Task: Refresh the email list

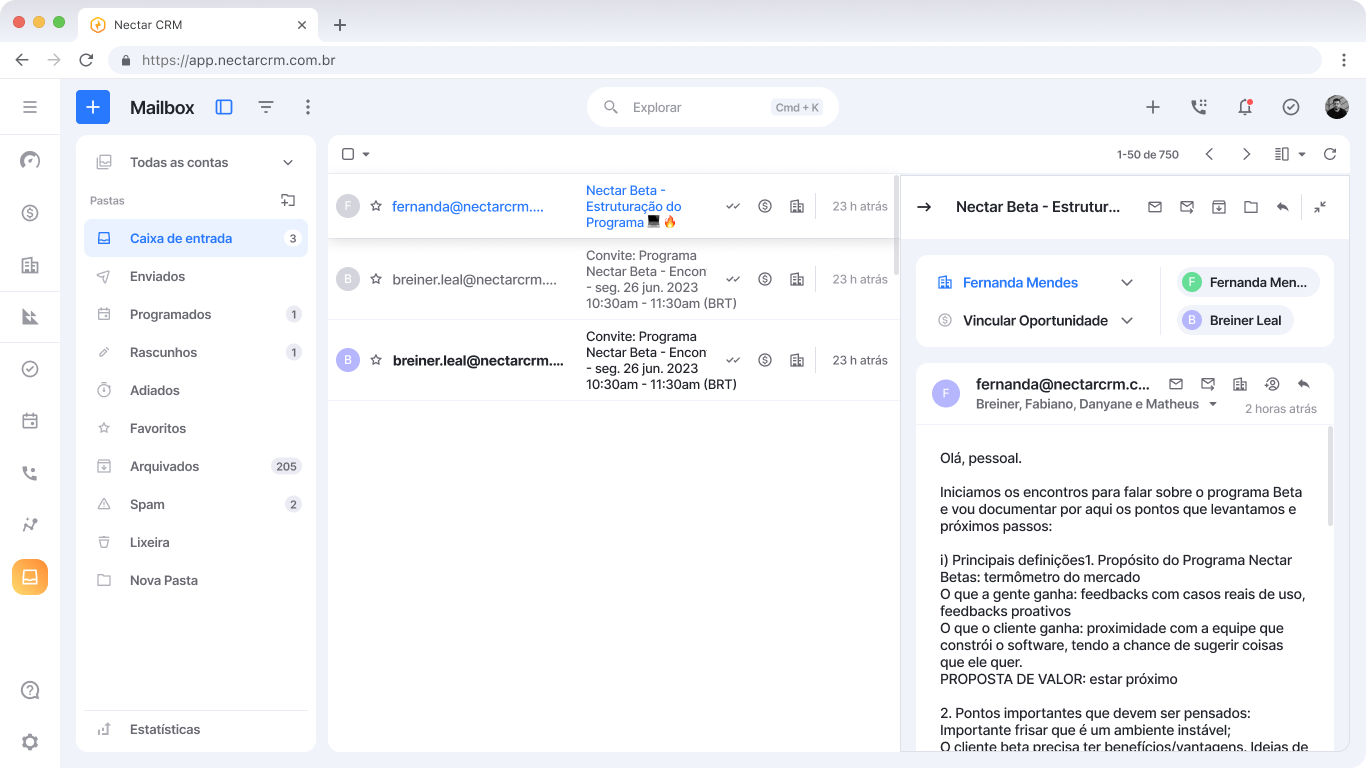Action: point(1330,154)
